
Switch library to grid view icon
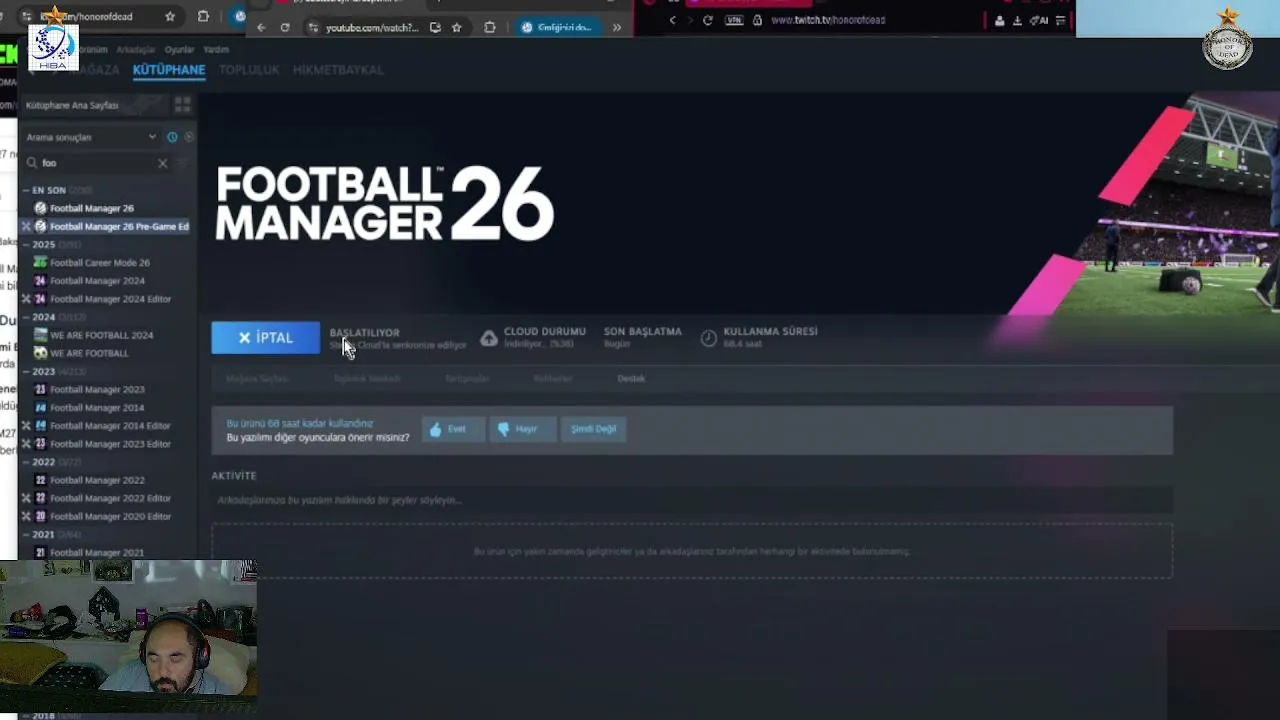[x=182, y=105]
